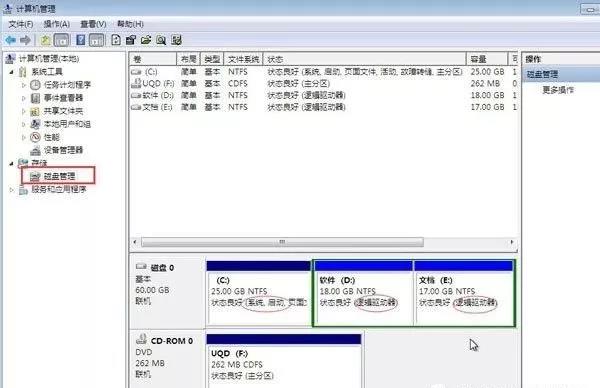This screenshot has width=600, height=388.
Task: Select the 文档 (E:) partition block on 磁盘 0
Action: (464, 293)
